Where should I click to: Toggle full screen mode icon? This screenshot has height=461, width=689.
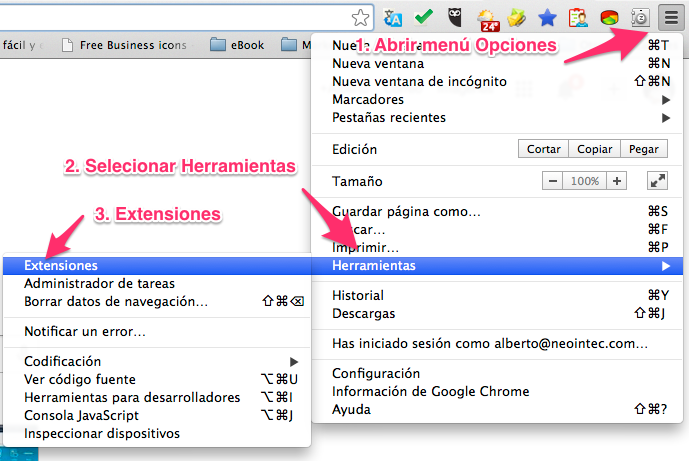[657, 181]
